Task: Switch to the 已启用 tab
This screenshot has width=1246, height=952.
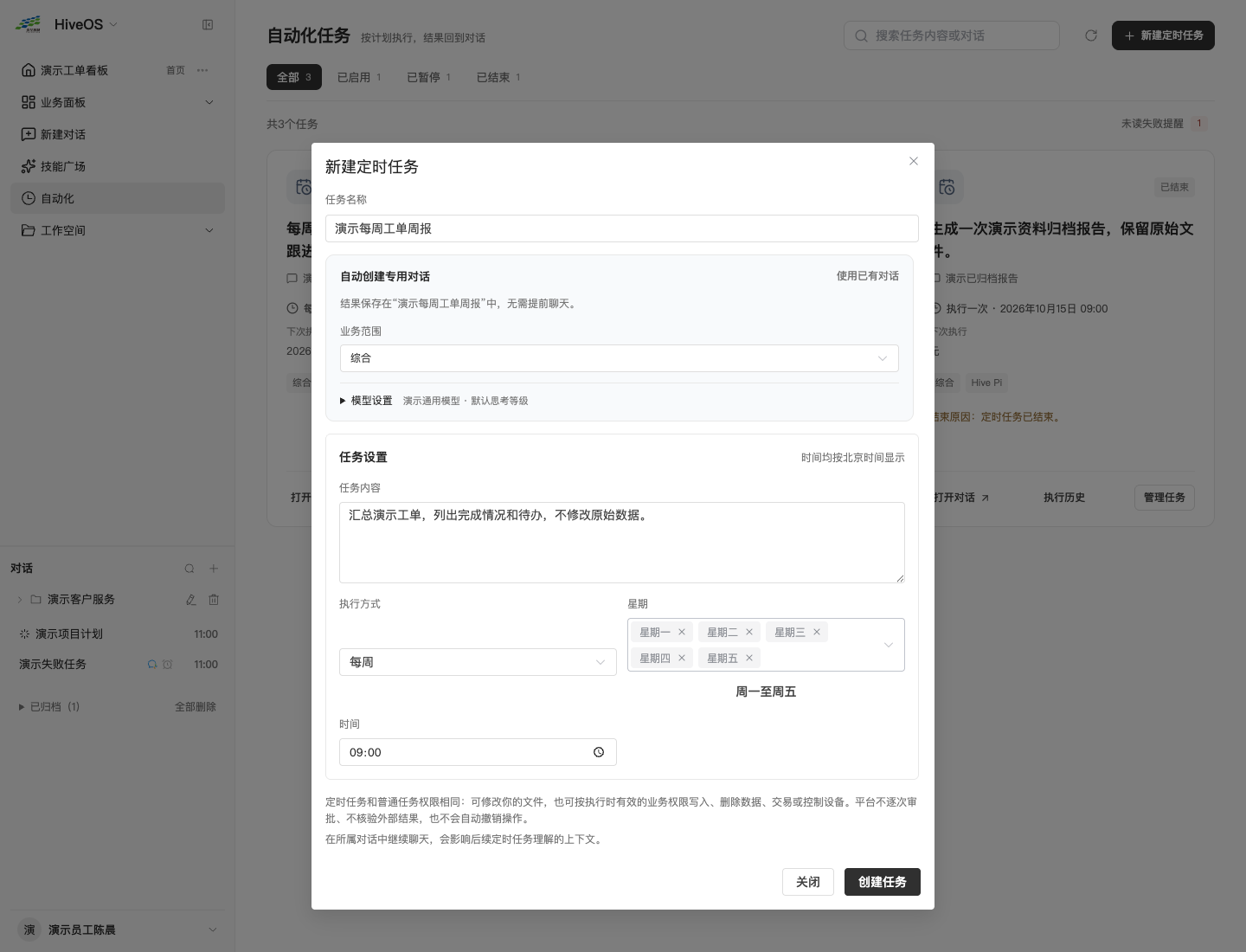Action: 359,77
